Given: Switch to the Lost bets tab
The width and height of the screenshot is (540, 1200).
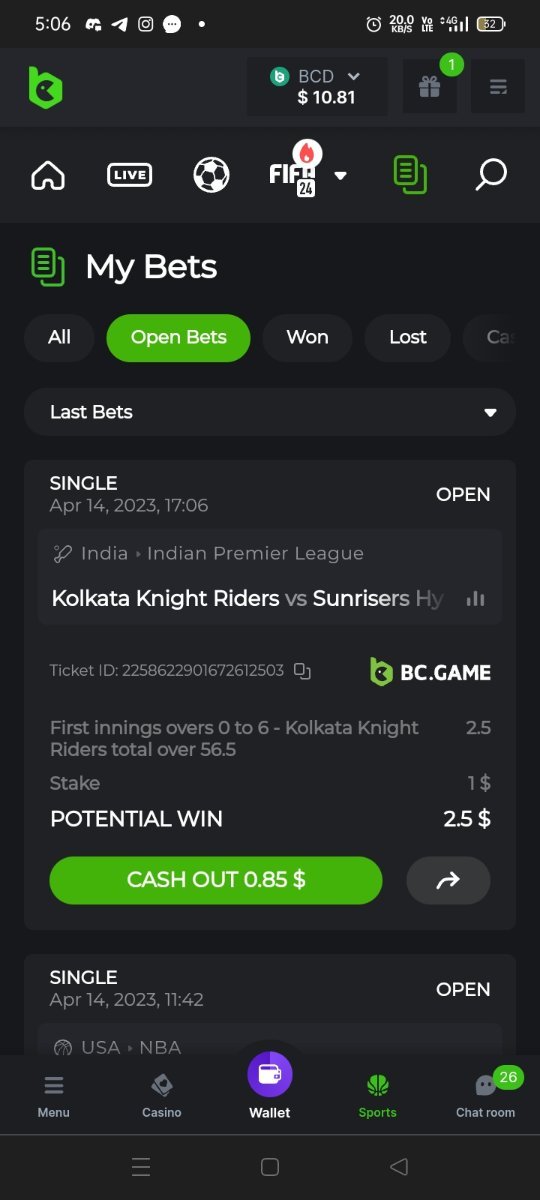Looking at the screenshot, I should coord(408,337).
